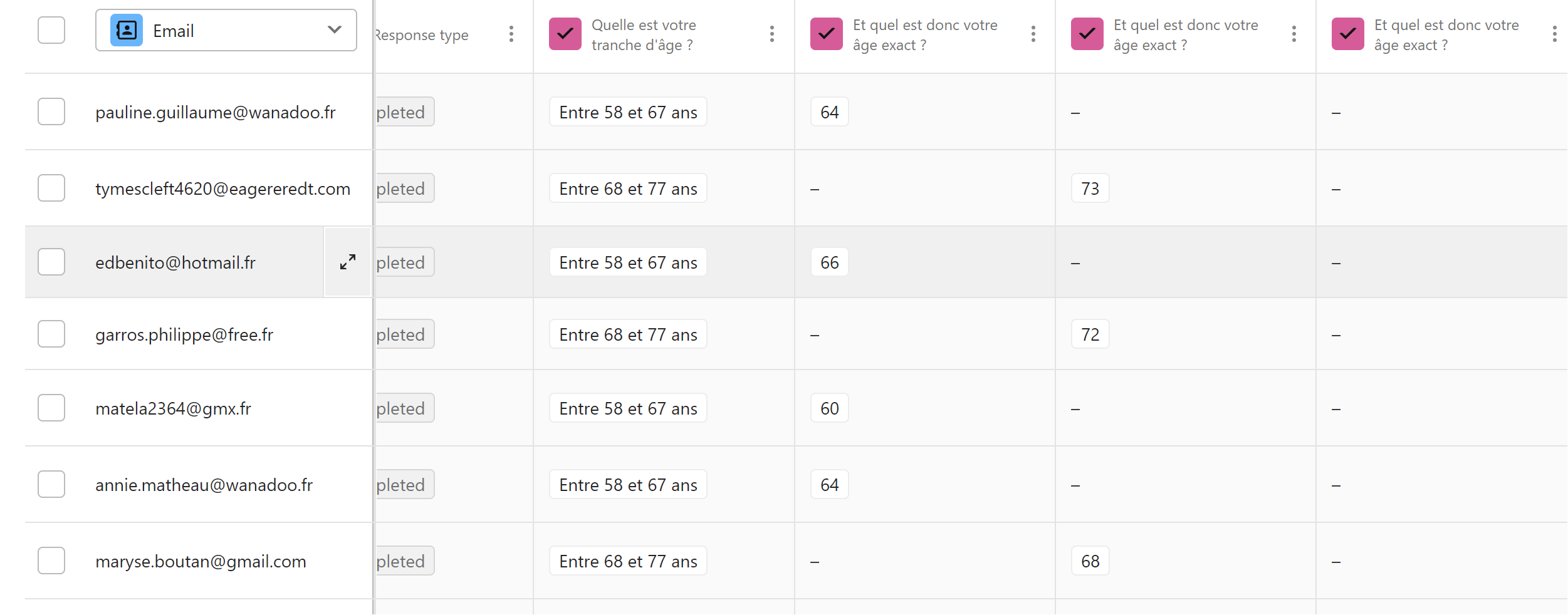Viewport: 1568px width, 615px height.
Task: Click the Response type column header
Action: (422, 35)
